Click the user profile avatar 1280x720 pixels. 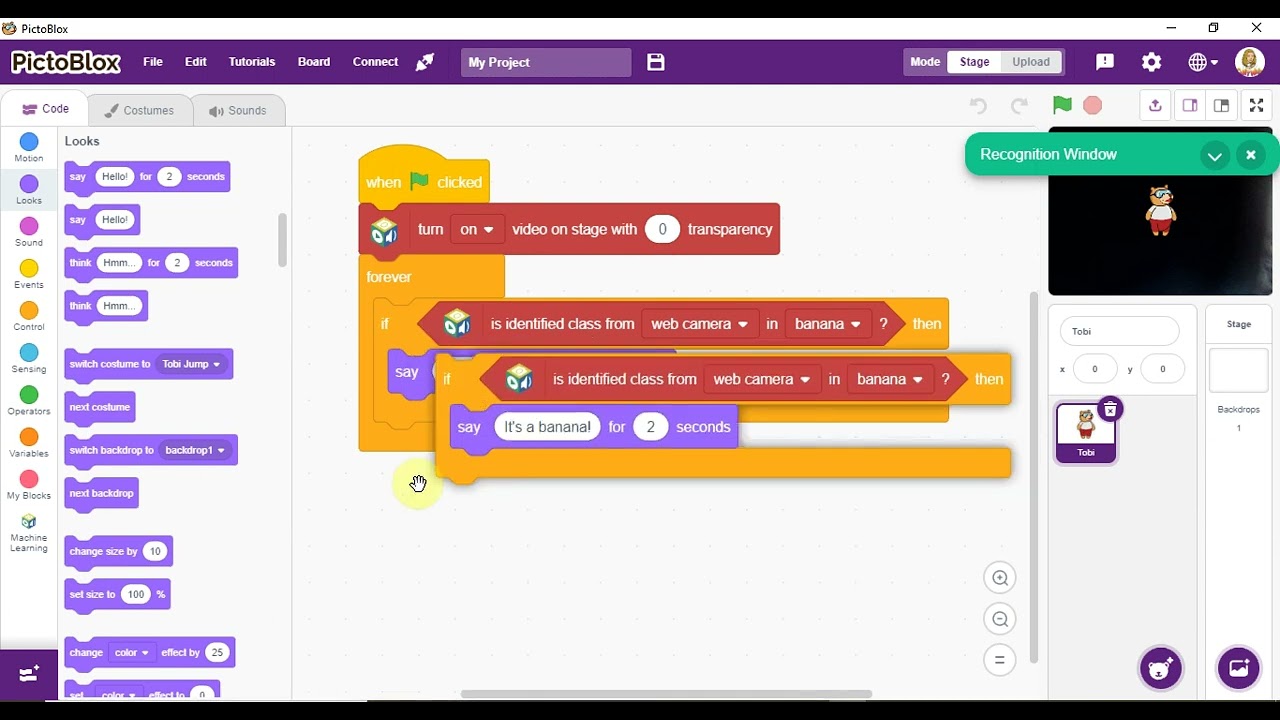1250,62
